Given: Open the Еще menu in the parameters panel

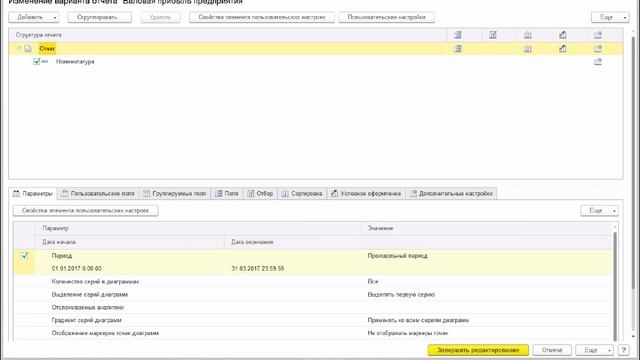Looking at the screenshot, I should (599, 211).
